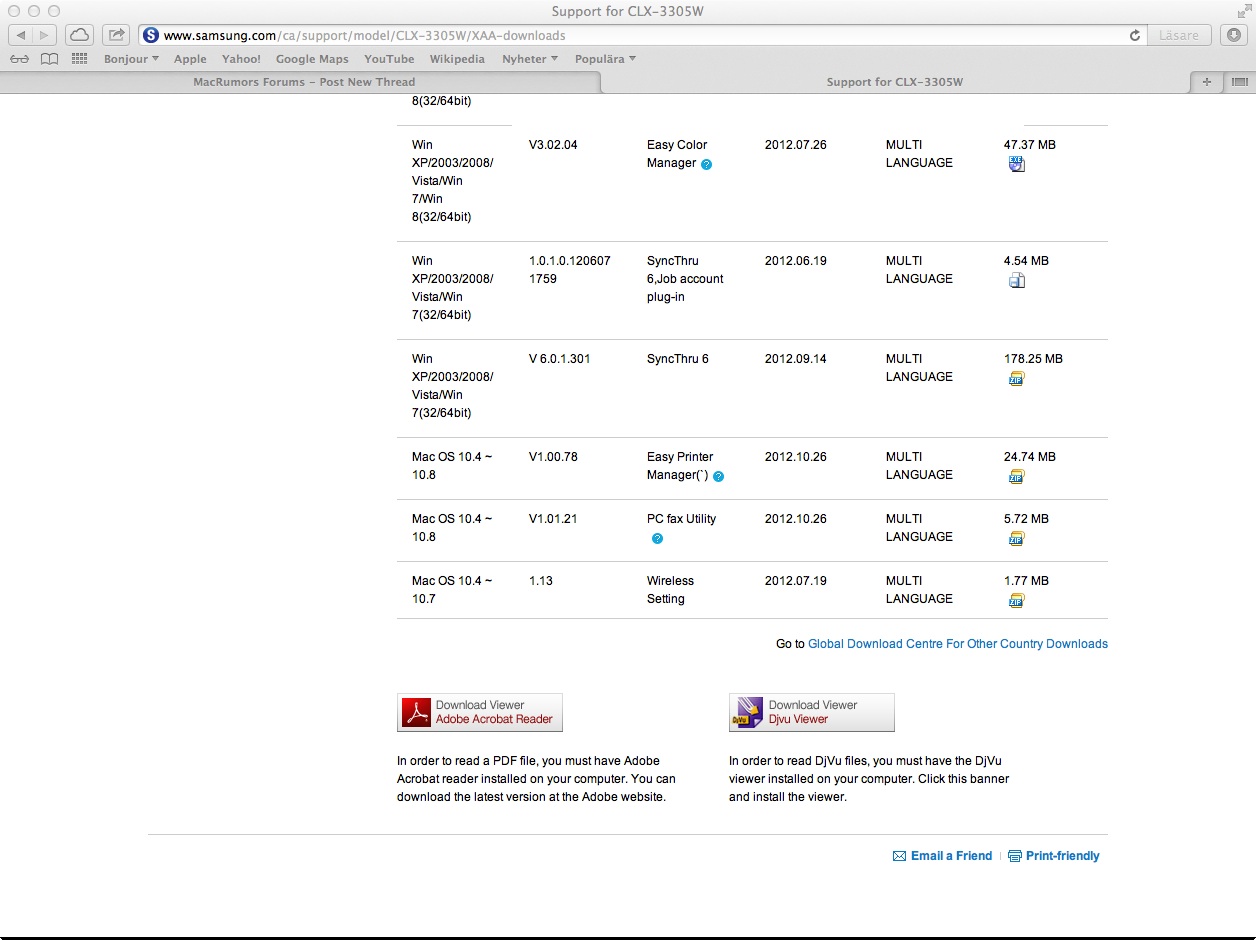Viewport: 1256px width, 940px height.
Task: Select date 2012.07.26 in Easy Color Manager row
Action: coord(796,145)
